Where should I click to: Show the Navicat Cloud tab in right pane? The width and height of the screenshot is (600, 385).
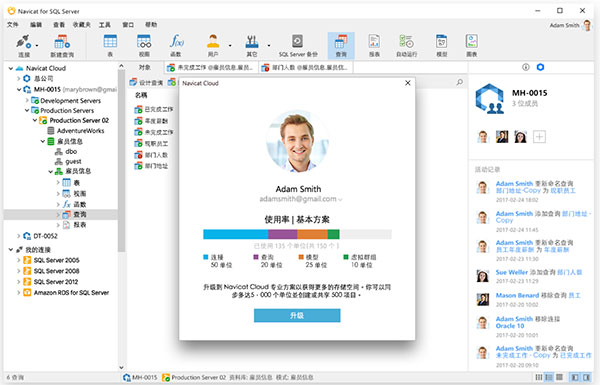(540, 67)
